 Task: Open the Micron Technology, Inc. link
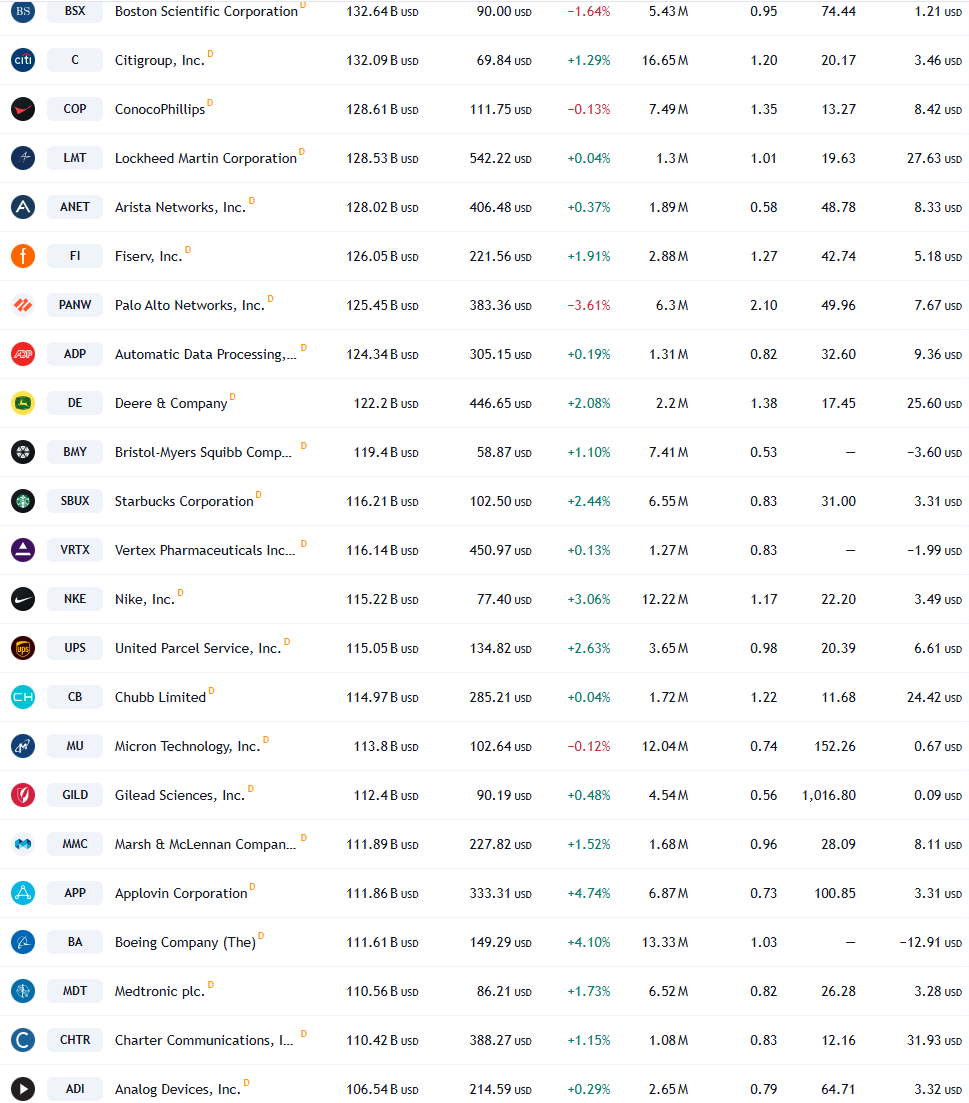click(x=187, y=746)
